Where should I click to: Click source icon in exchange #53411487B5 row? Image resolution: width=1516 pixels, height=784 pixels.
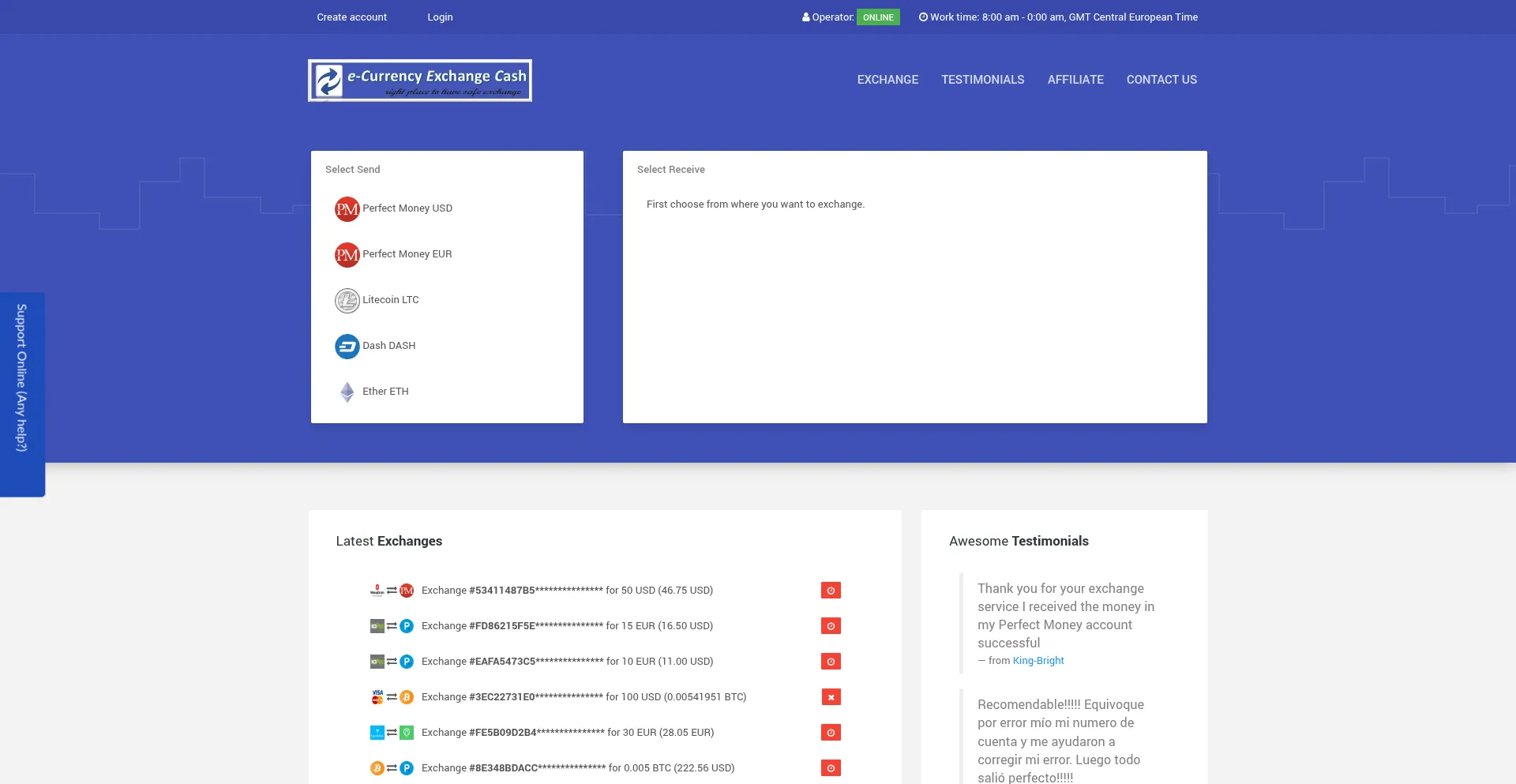pyautogui.click(x=377, y=591)
